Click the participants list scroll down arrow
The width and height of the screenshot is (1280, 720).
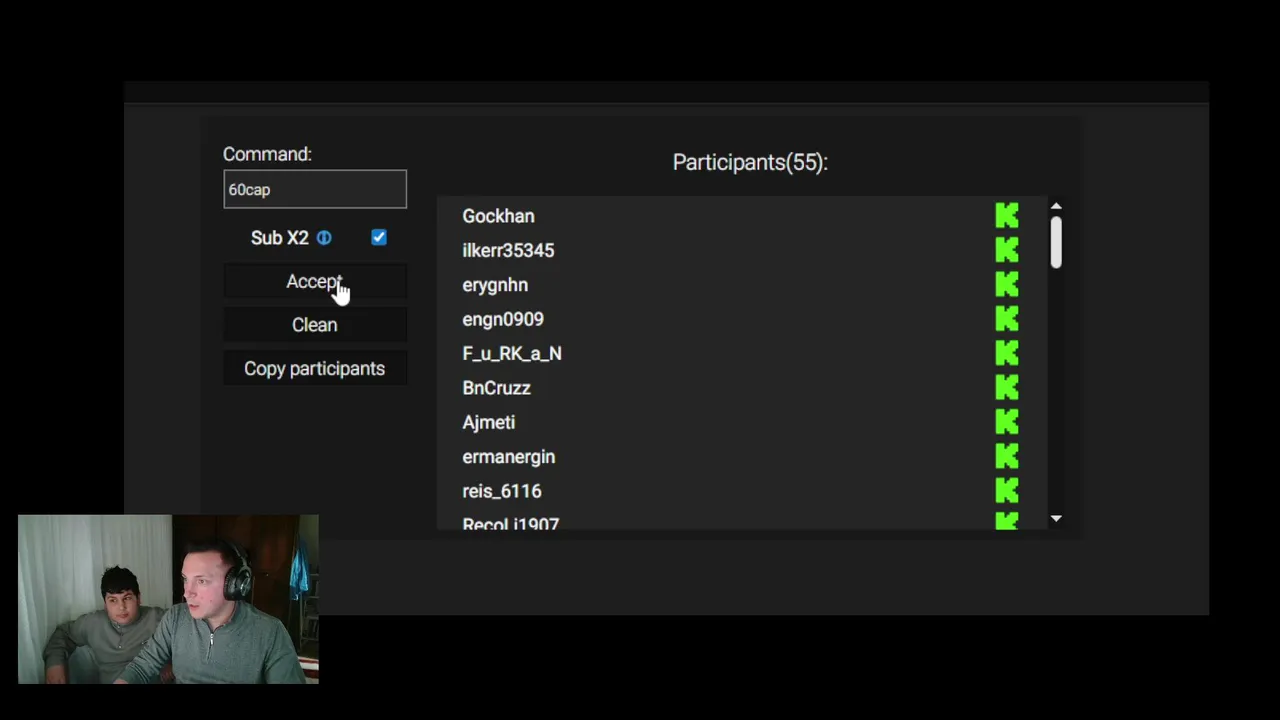pos(1056,518)
